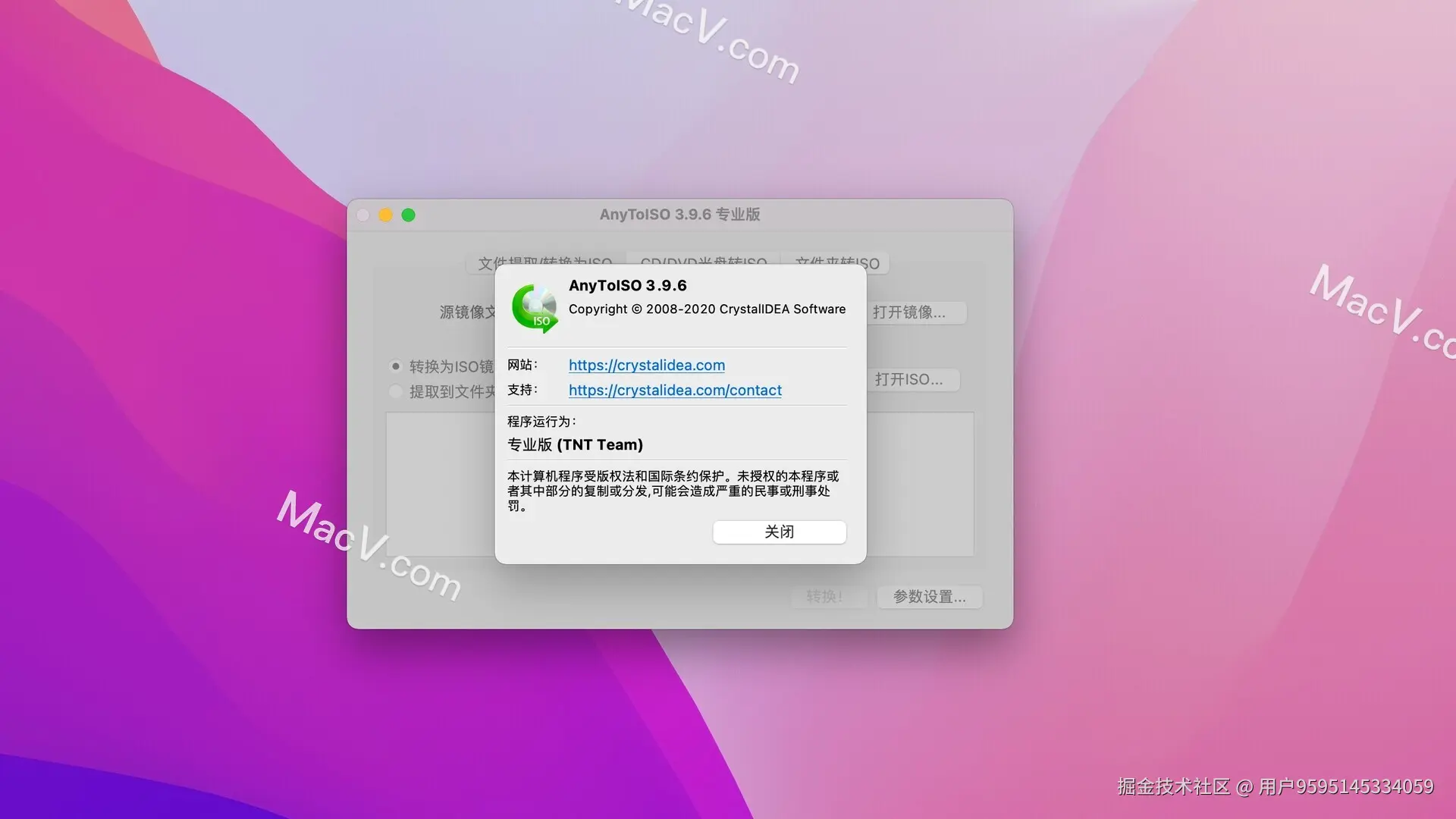This screenshot has width=1456, height=819.
Task: Click the AnyToISO disc icon in About dialog
Action: [x=535, y=309]
